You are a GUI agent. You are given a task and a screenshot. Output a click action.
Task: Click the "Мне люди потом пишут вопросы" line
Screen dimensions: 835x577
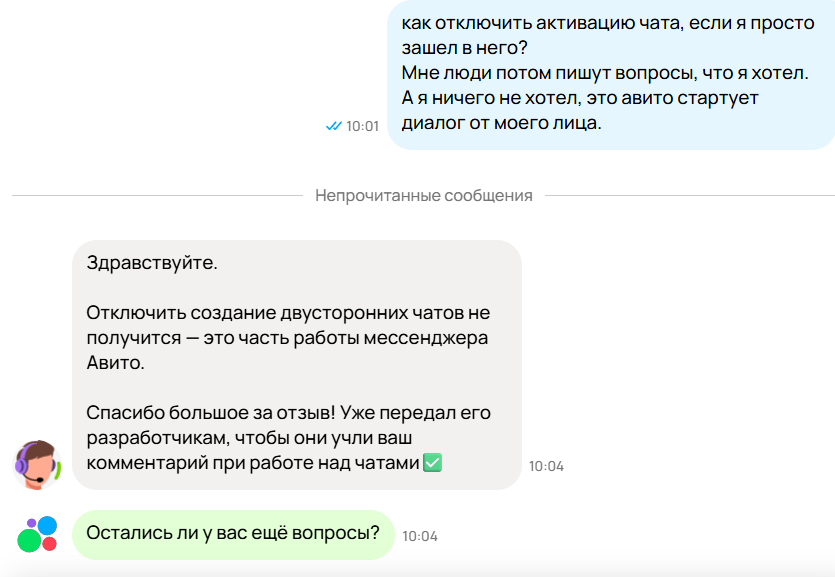549,73
